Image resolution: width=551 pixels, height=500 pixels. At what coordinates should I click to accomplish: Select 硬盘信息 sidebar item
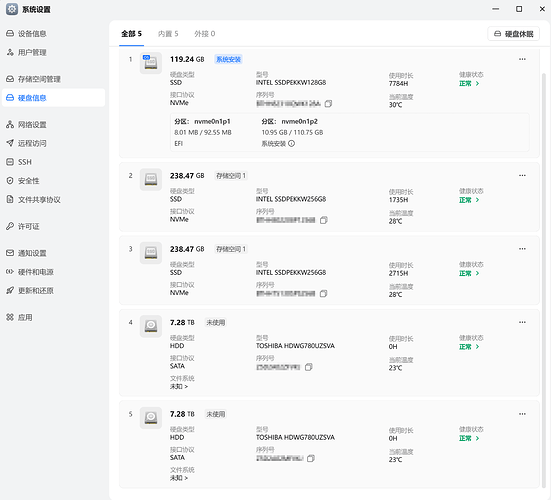click(53, 98)
